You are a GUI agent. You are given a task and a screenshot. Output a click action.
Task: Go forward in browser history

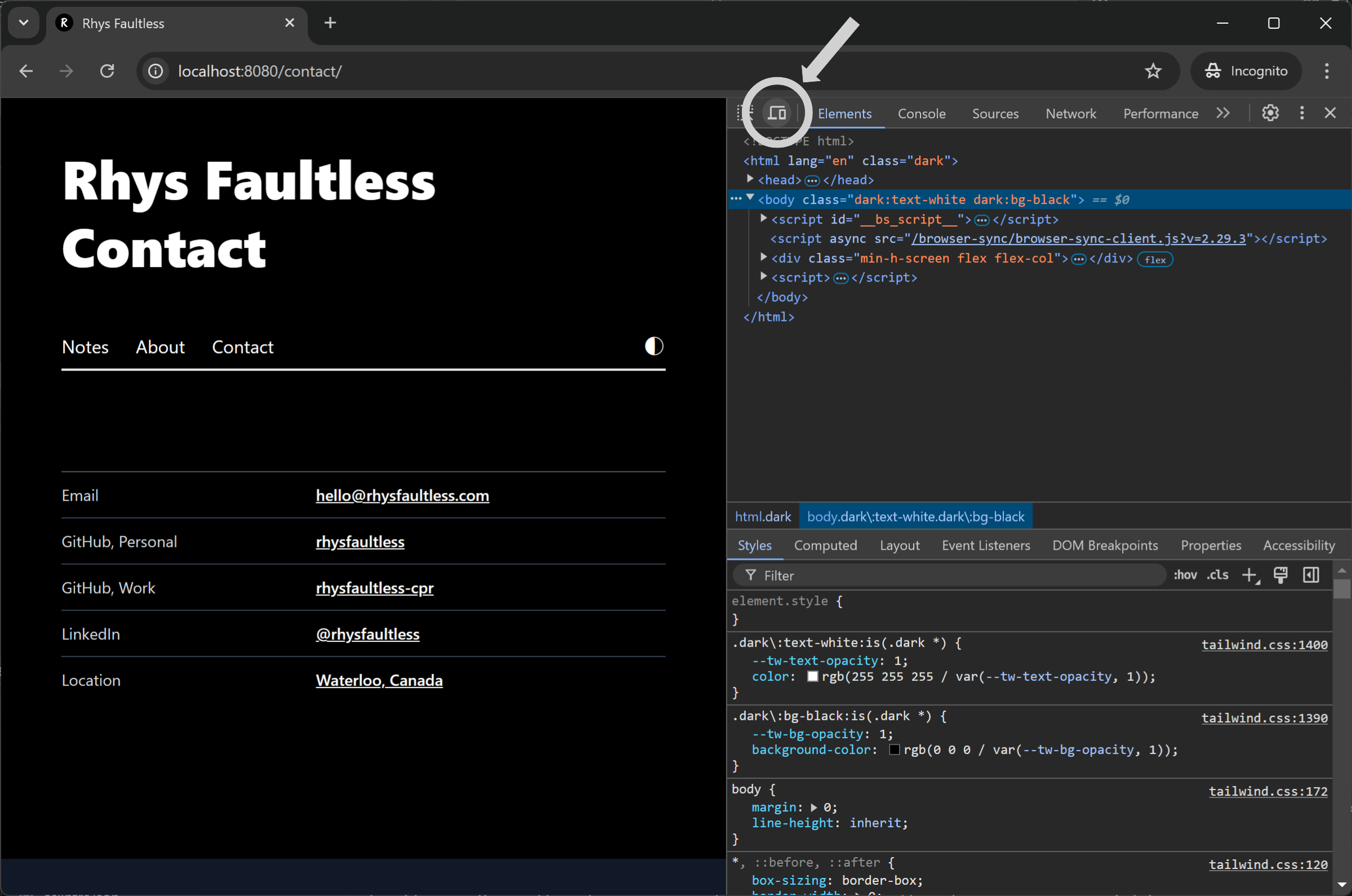tap(66, 71)
